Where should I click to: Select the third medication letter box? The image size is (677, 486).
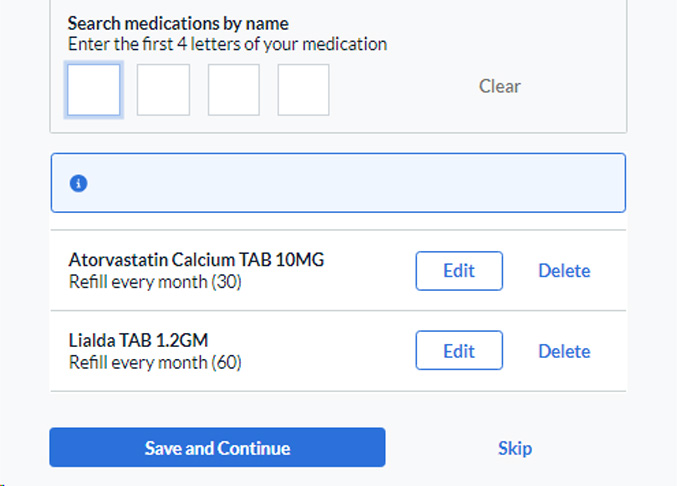click(234, 90)
